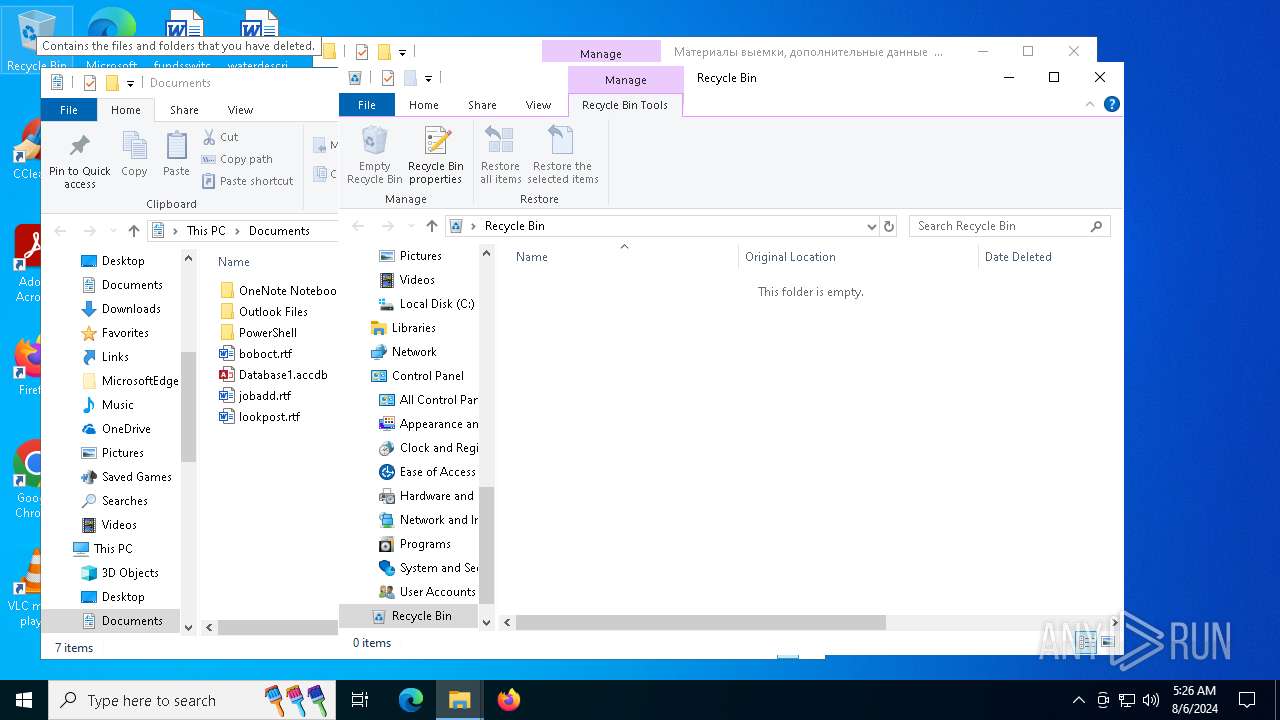Collapse the Recycle Bin ribbon
This screenshot has width=1280, height=720.
tap(1090, 104)
